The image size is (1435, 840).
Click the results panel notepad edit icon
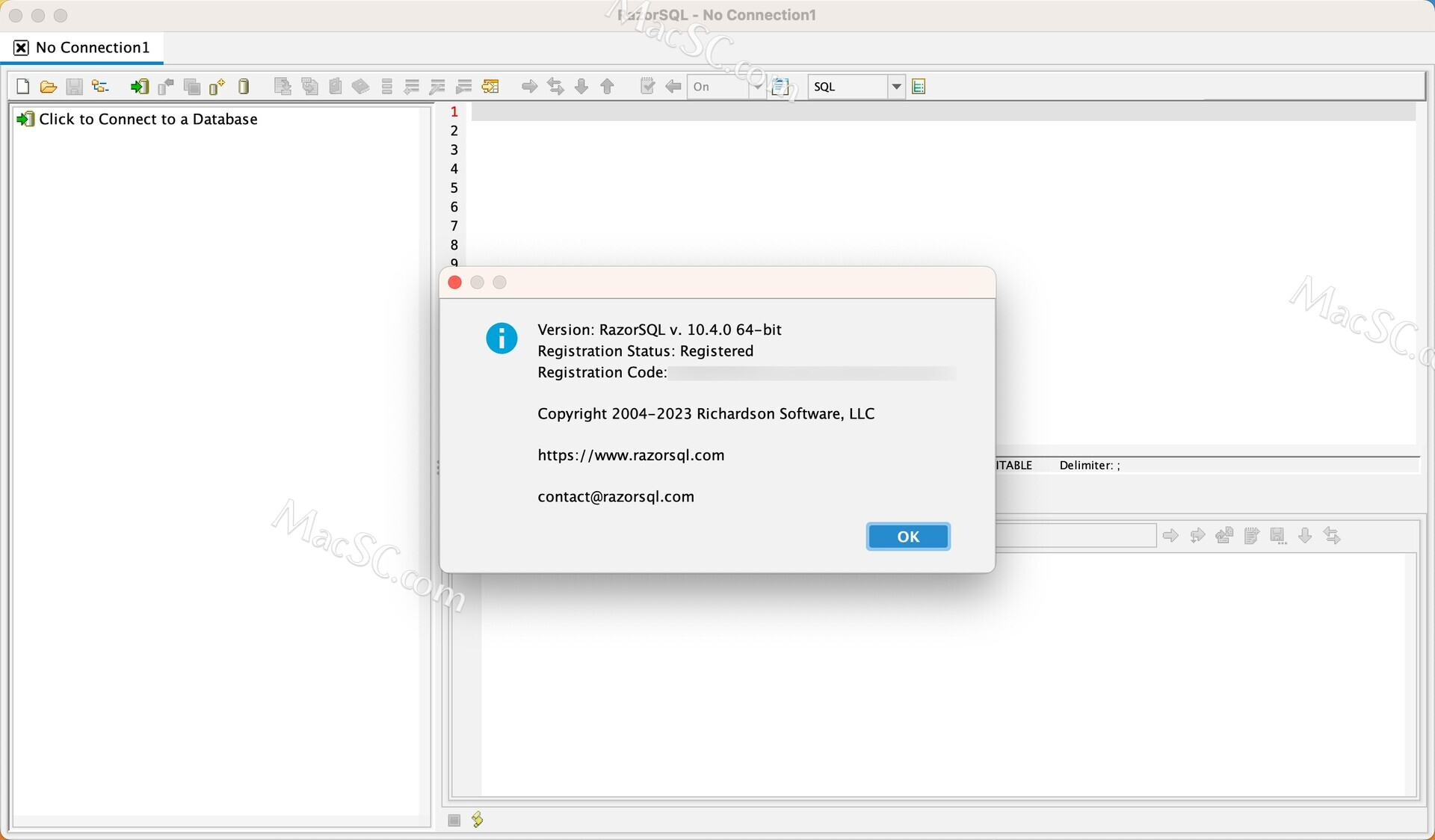[x=1251, y=536]
